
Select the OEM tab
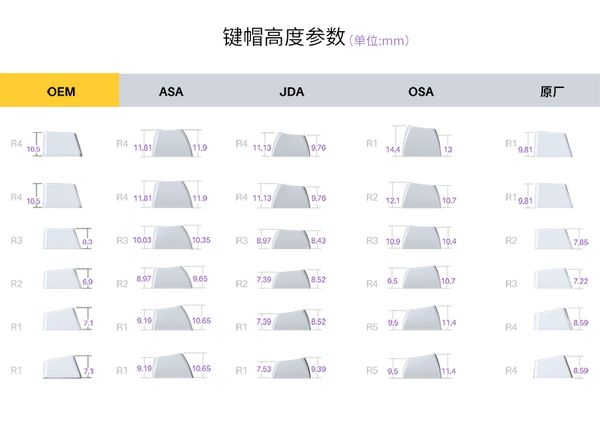point(60,91)
